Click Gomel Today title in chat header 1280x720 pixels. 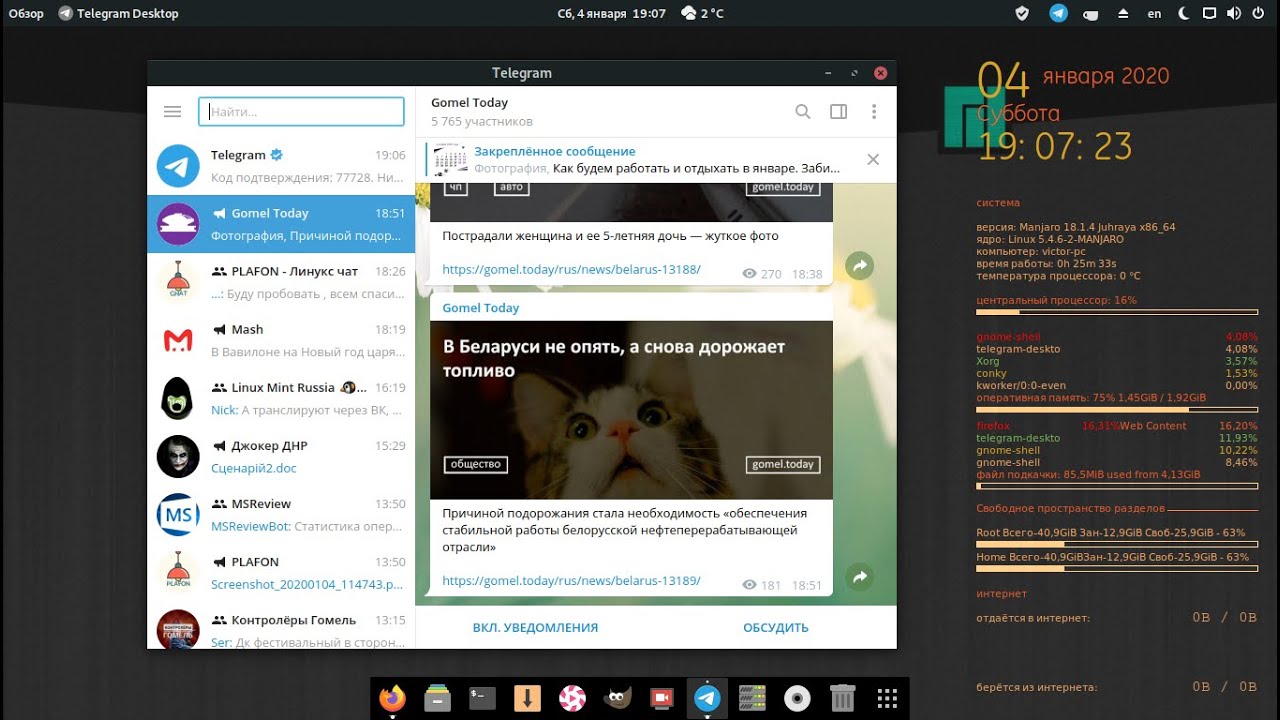[469, 103]
